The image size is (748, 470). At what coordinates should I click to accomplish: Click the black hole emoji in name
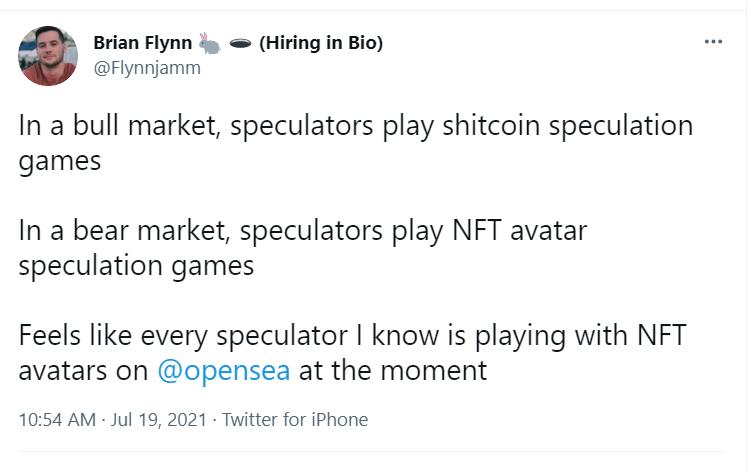coord(239,43)
